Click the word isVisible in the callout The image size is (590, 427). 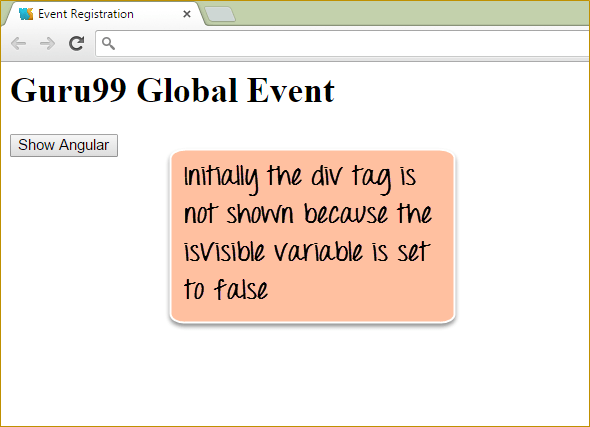pos(224,252)
